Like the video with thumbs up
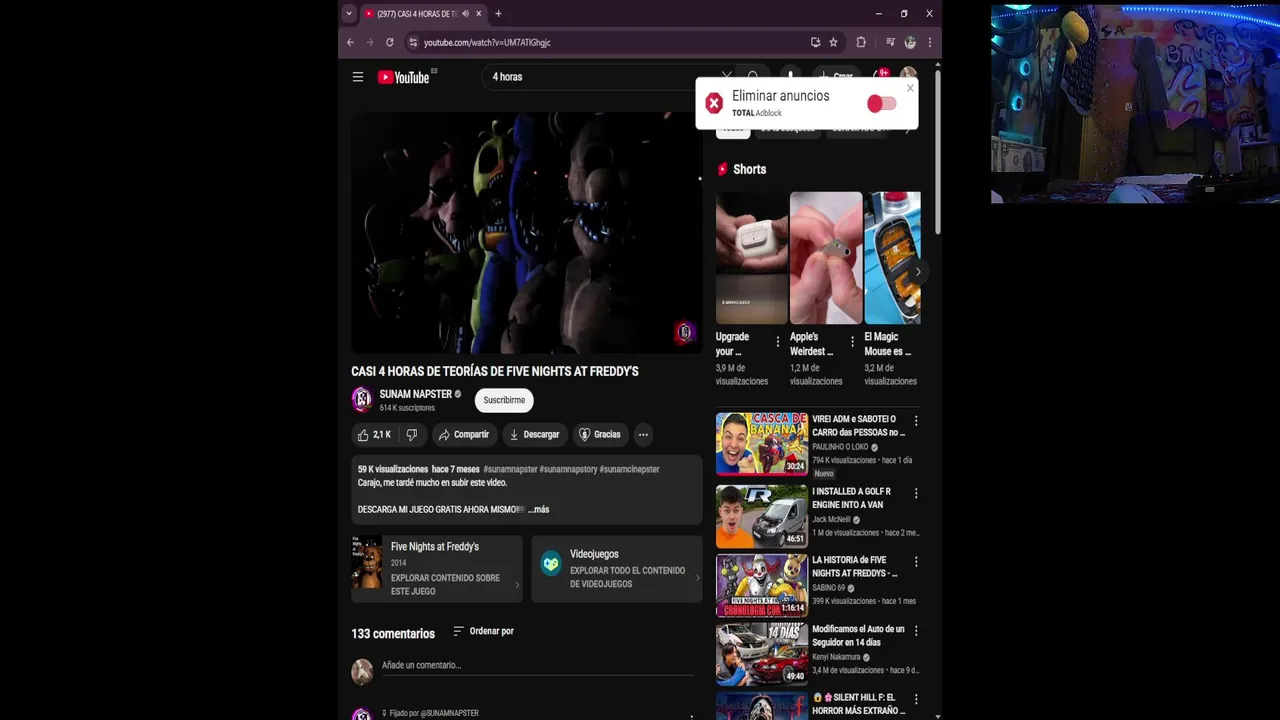Viewport: 1280px width, 720px height. (375, 435)
